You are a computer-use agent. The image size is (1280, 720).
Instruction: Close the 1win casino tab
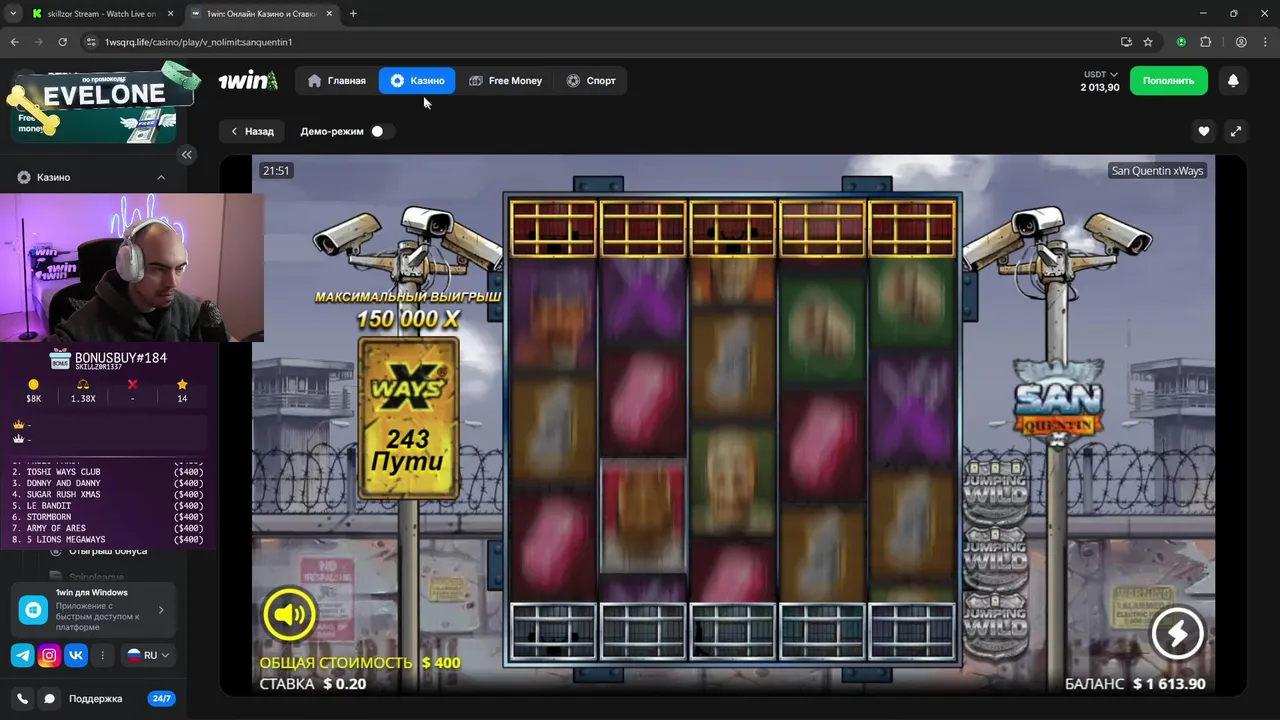[331, 14]
